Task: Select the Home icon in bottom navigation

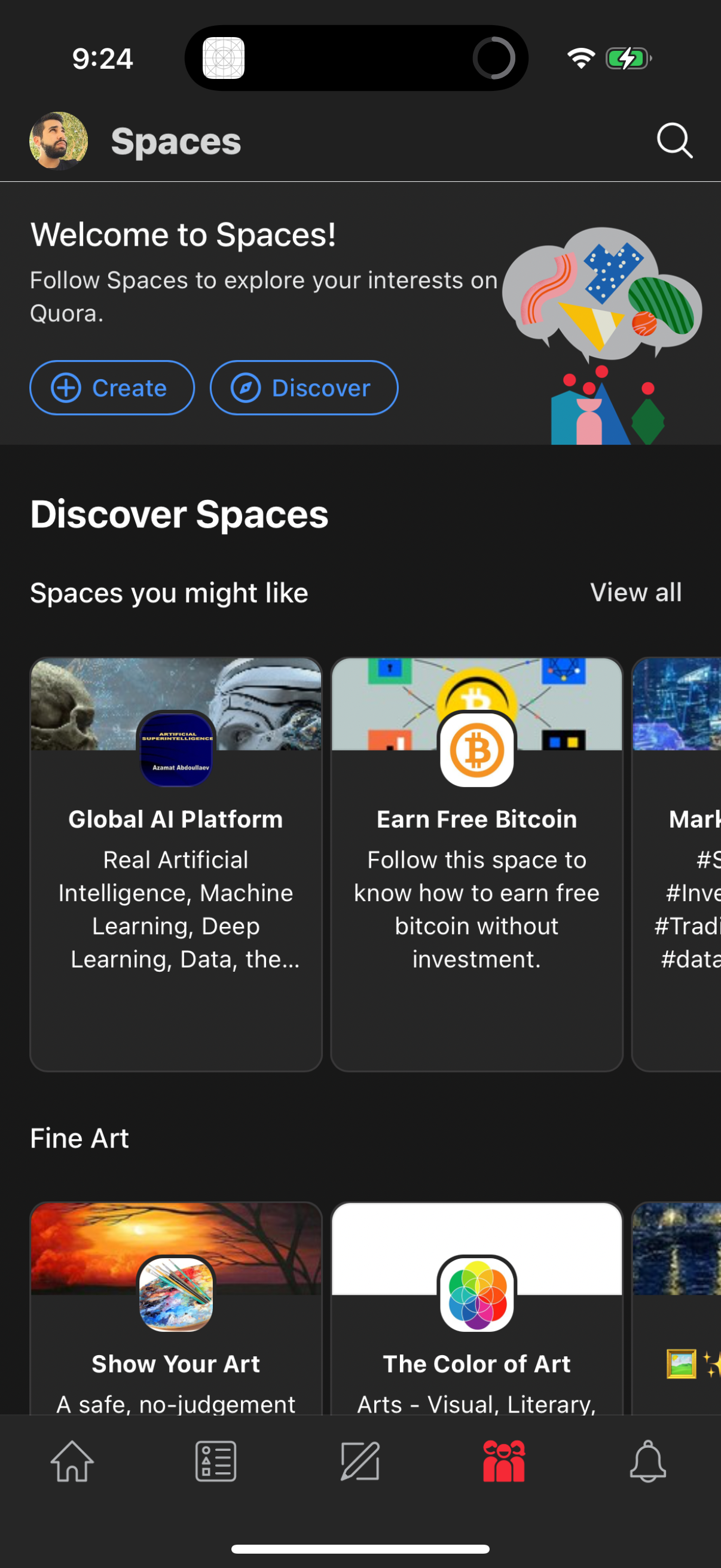Action: coord(72,1463)
